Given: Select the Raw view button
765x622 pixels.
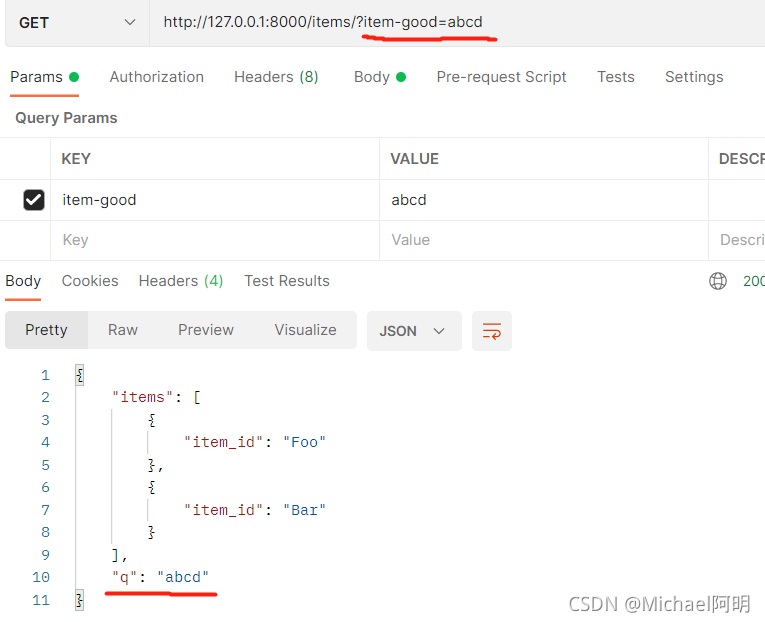Looking at the screenshot, I should (x=123, y=330).
